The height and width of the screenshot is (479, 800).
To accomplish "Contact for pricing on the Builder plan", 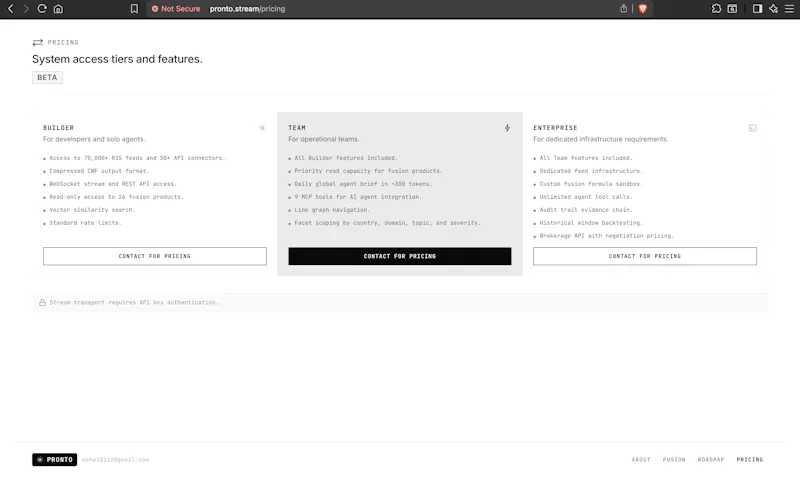I will coord(155,256).
